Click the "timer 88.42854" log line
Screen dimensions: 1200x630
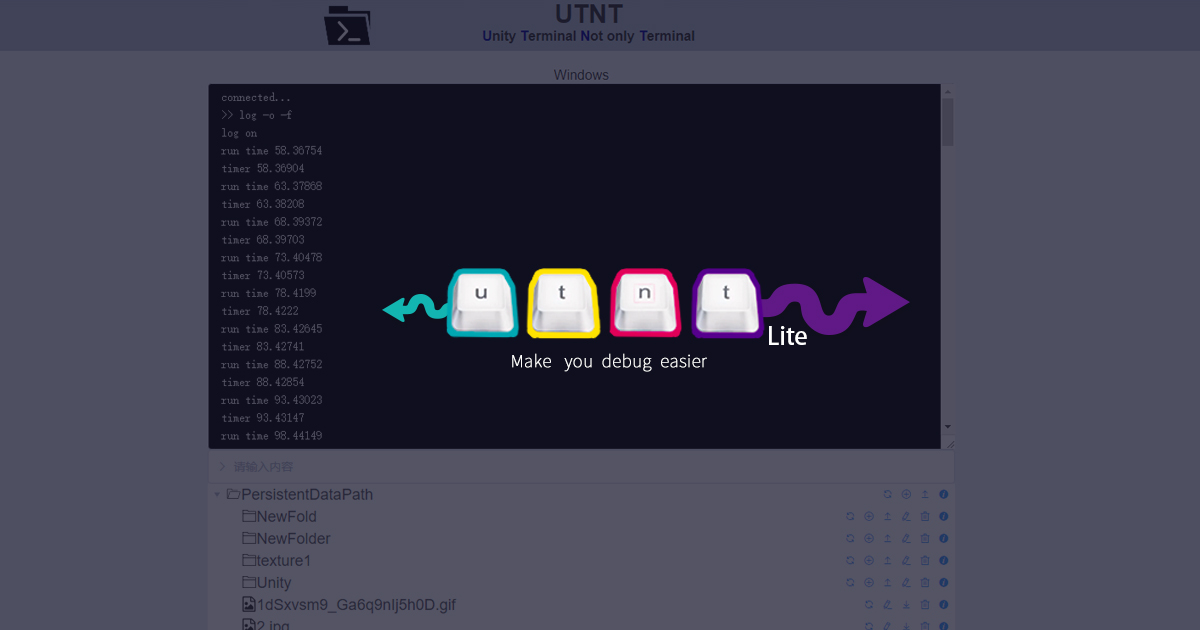tap(263, 382)
